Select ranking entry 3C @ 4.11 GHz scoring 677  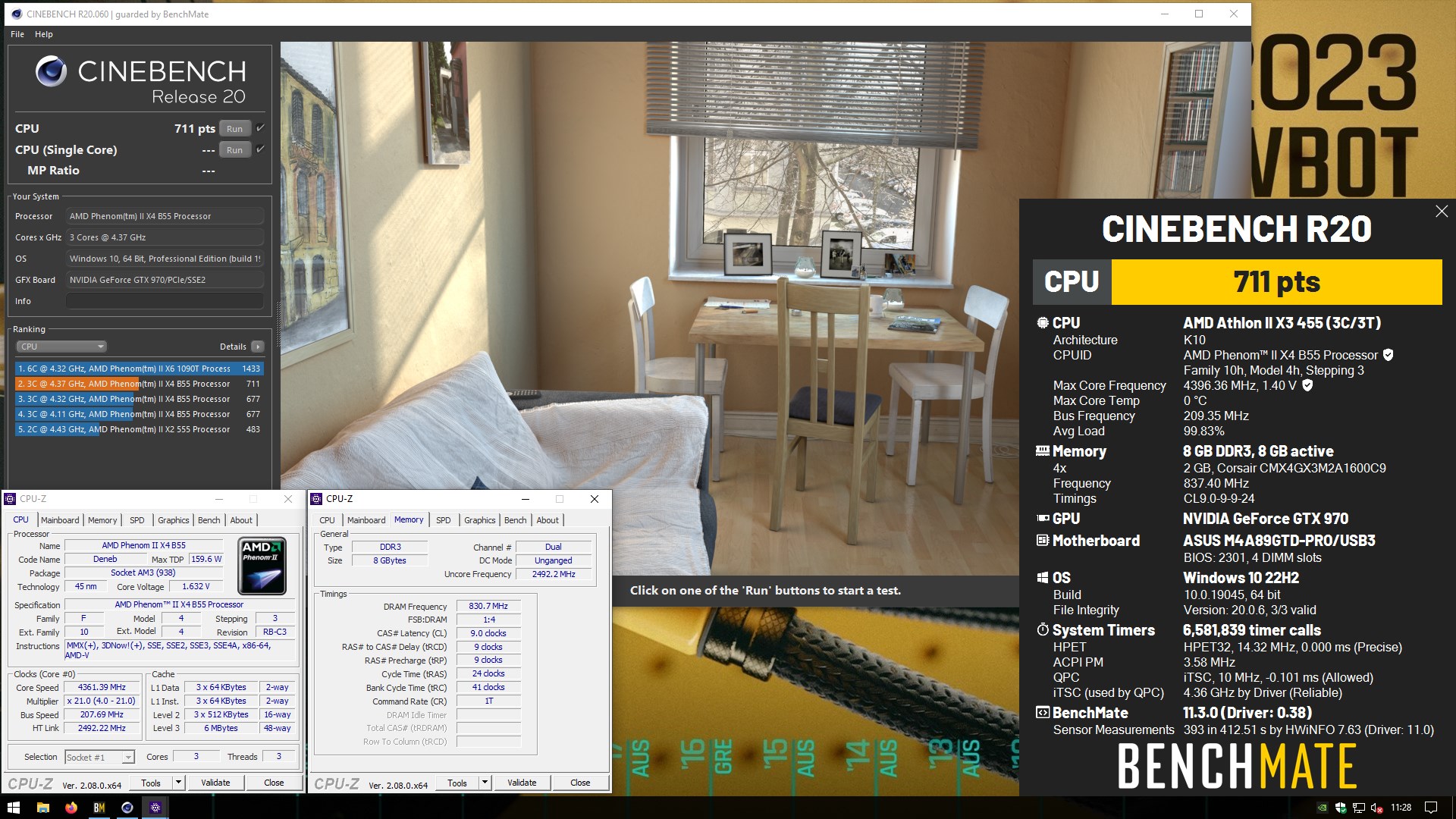[140, 414]
